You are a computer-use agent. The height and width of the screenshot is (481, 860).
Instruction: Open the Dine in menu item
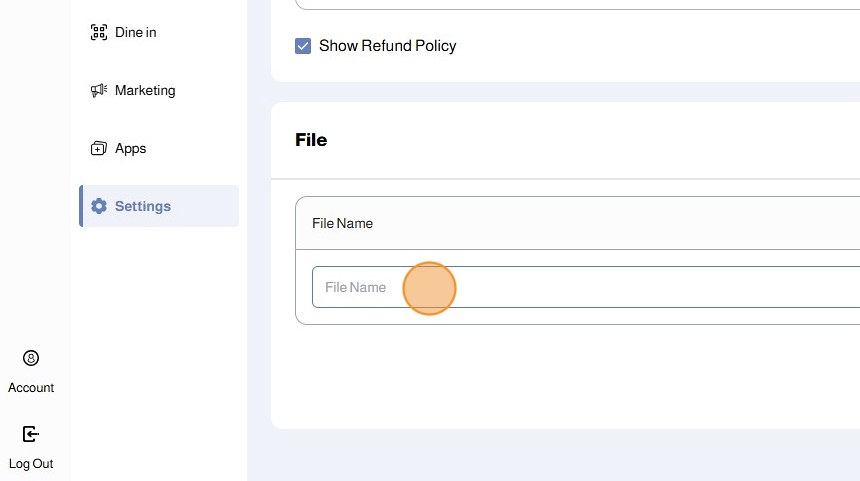136,32
